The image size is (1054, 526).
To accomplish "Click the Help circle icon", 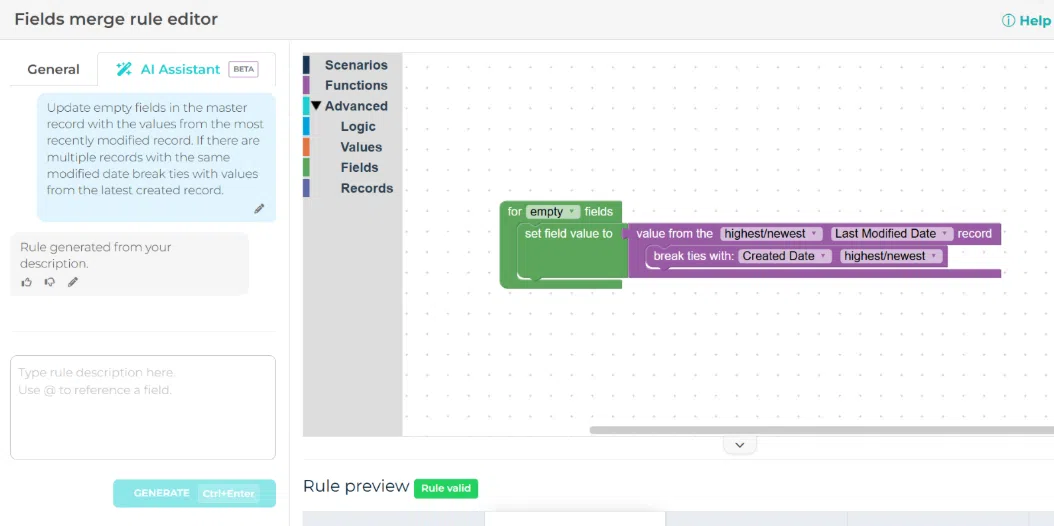I will click(x=1008, y=21).
